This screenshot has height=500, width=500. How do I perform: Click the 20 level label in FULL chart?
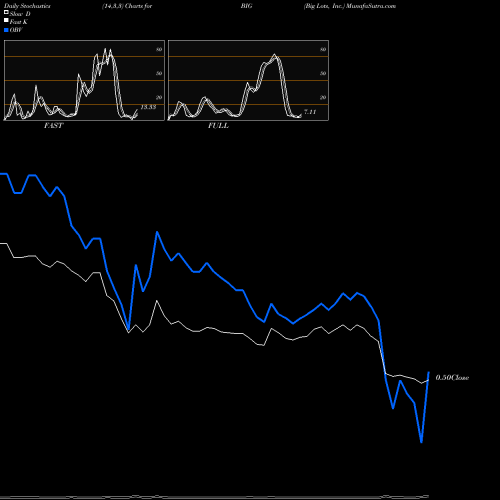click(x=323, y=97)
